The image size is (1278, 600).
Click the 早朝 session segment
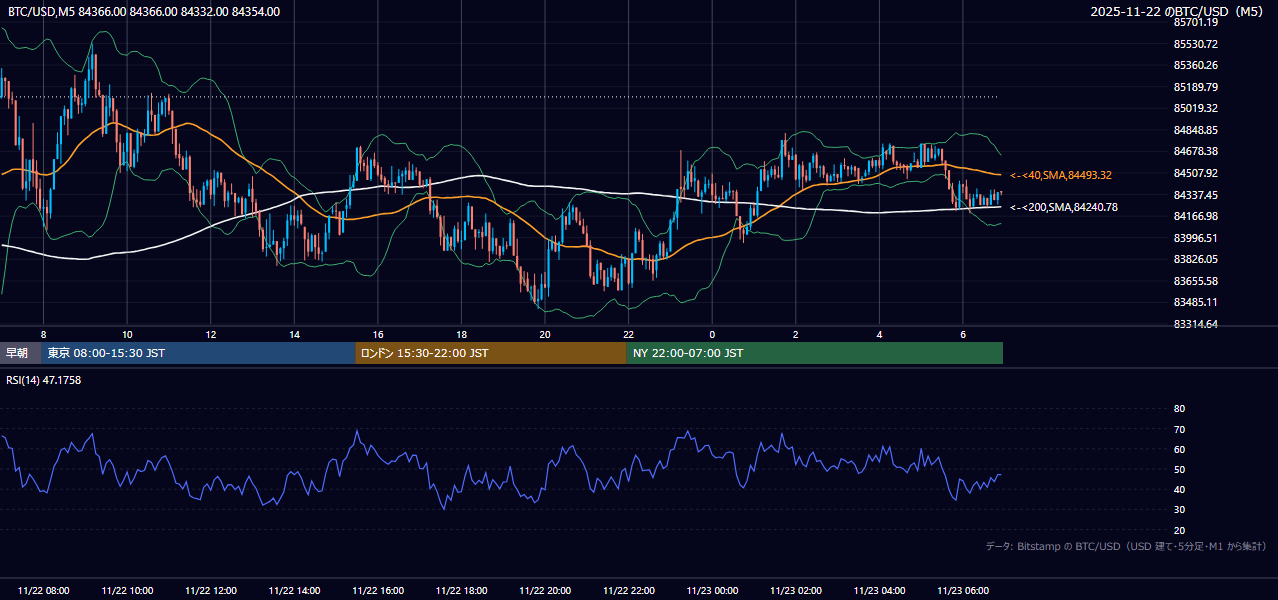click(20, 353)
